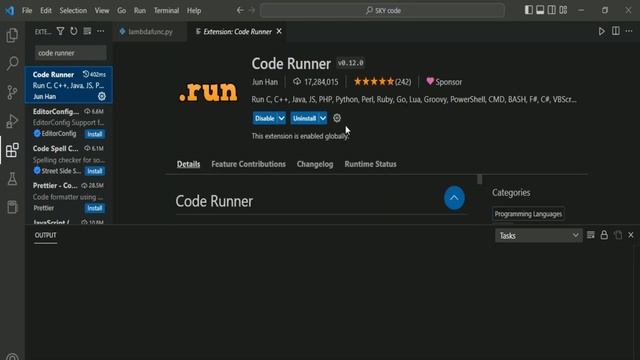Open editor more actions ellipsis
640x360 pixels.
[x=629, y=31]
